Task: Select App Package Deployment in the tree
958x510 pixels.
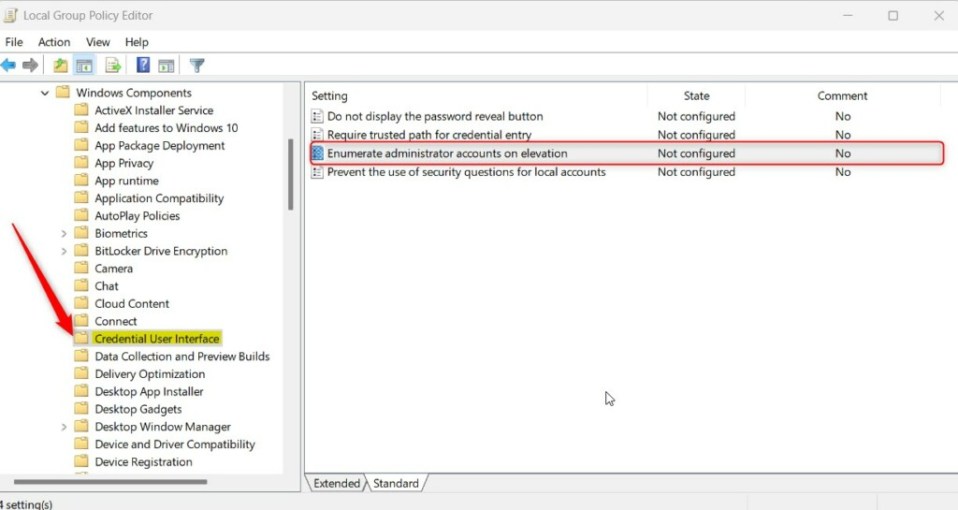Action: pyautogui.click(x=159, y=145)
